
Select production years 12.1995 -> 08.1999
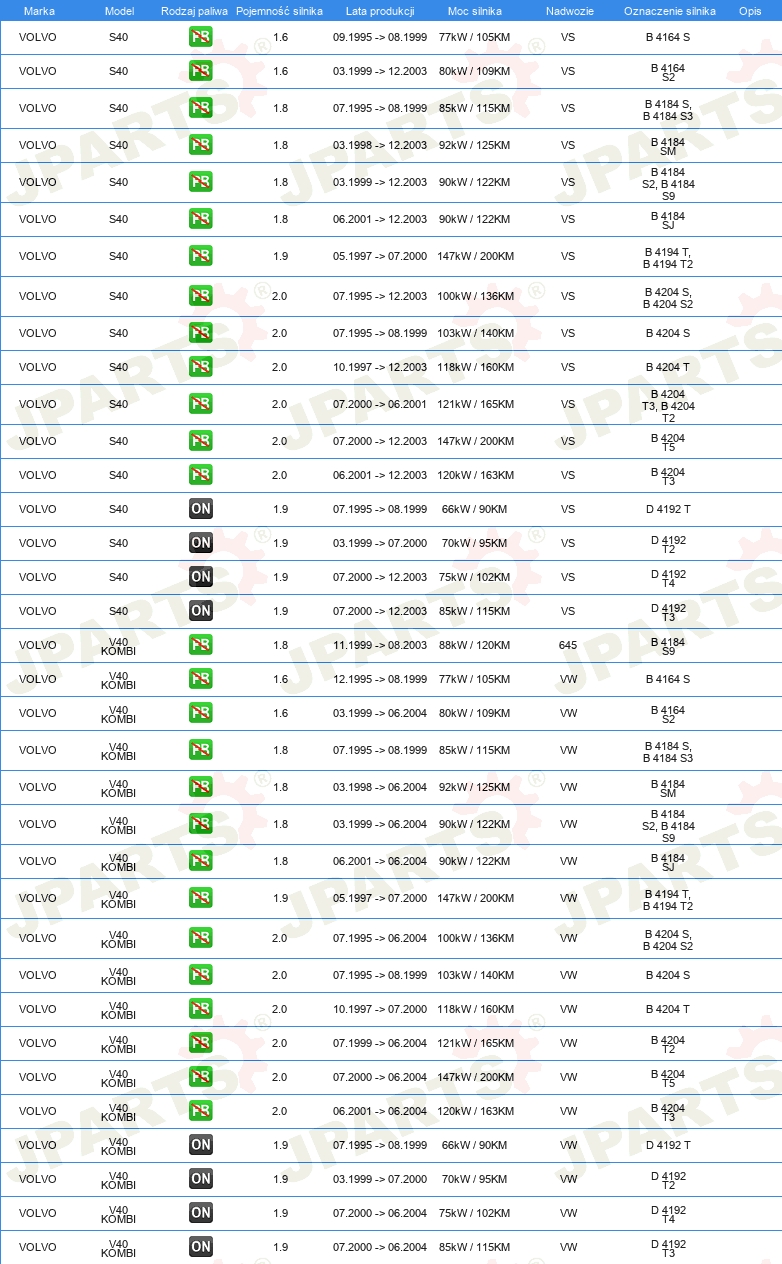tap(380, 679)
